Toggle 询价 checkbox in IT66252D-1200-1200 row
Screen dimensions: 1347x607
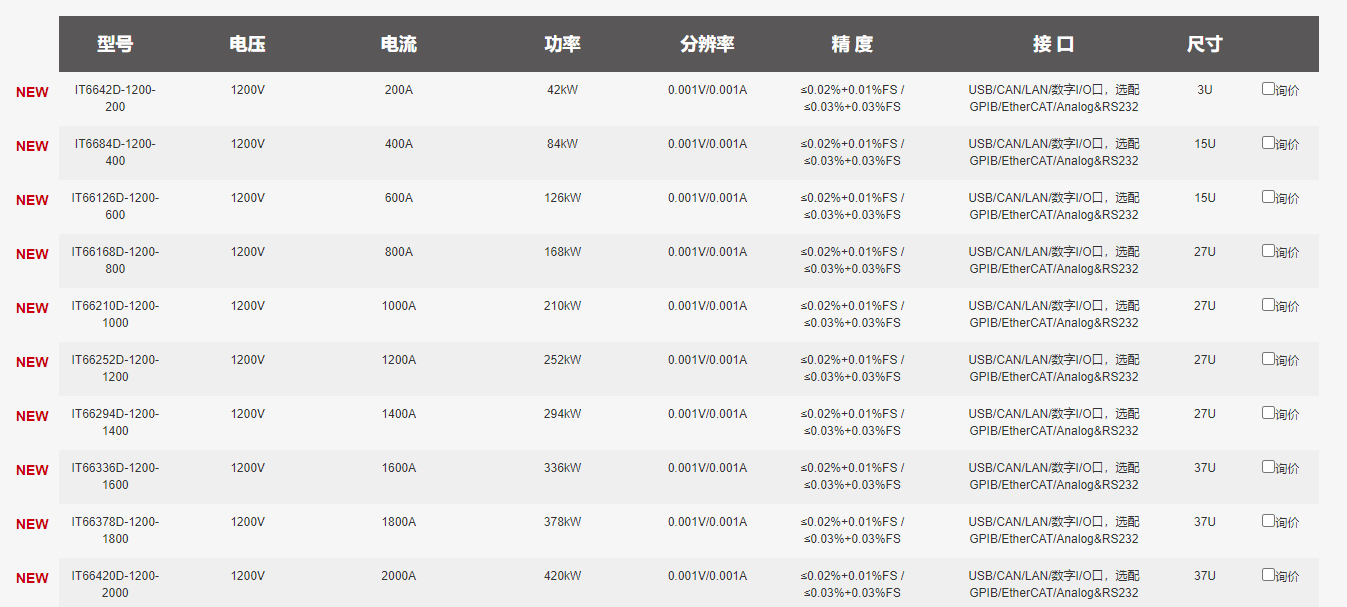point(1268,359)
